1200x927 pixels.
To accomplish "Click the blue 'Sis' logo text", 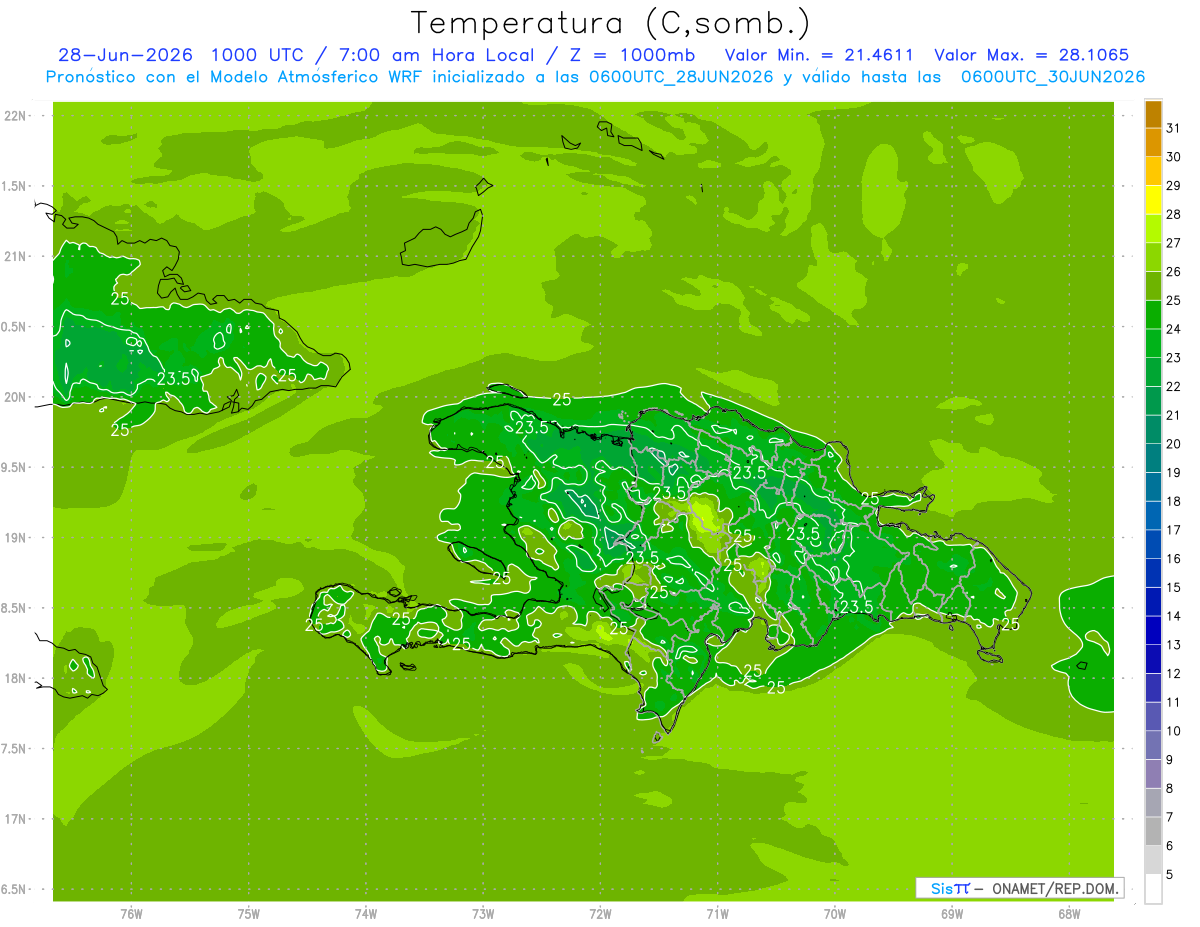I will (941, 888).
